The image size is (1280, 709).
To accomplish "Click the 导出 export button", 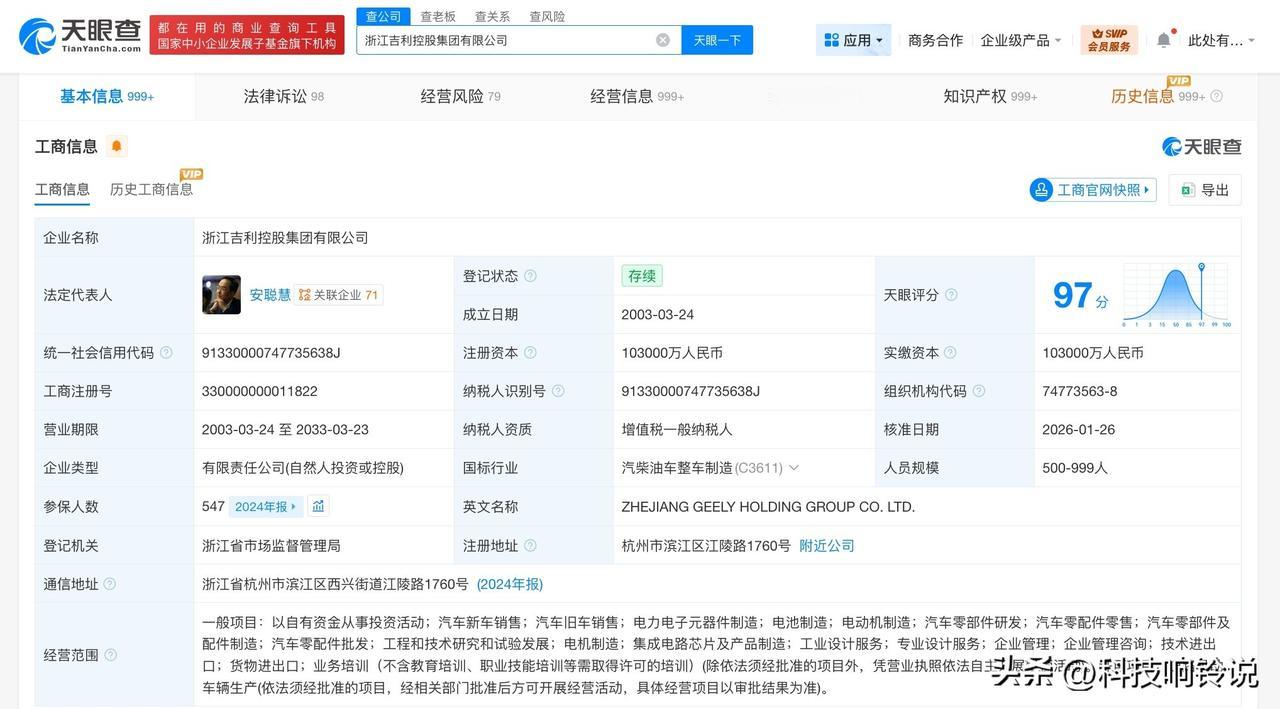I will click(1205, 189).
